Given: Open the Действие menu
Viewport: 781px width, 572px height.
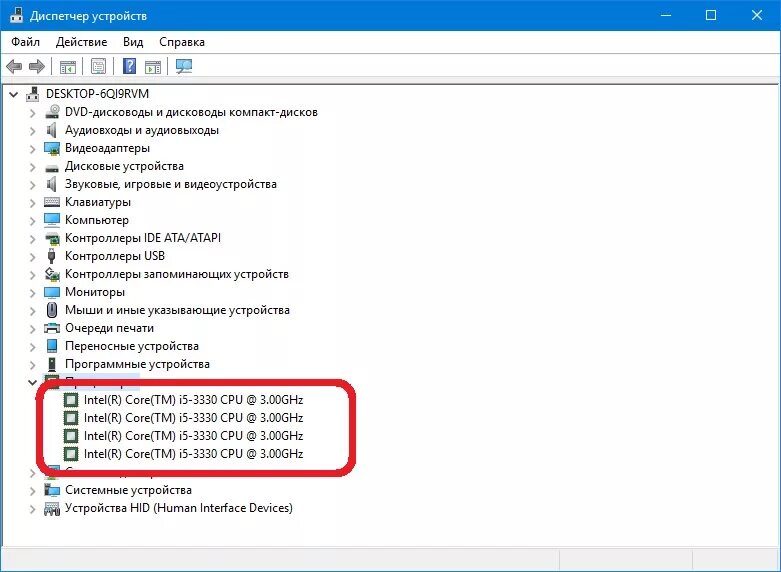Looking at the screenshot, I should tap(82, 42).
